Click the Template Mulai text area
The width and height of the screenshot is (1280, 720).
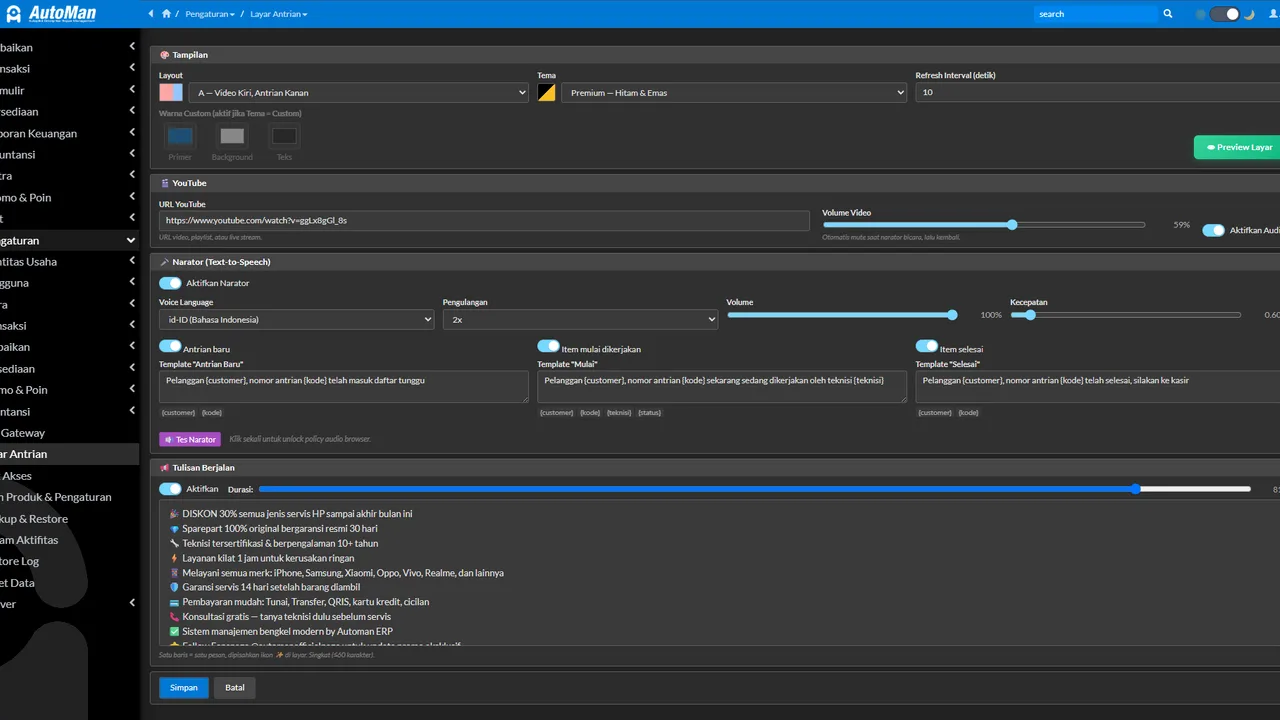pos(722,387)
